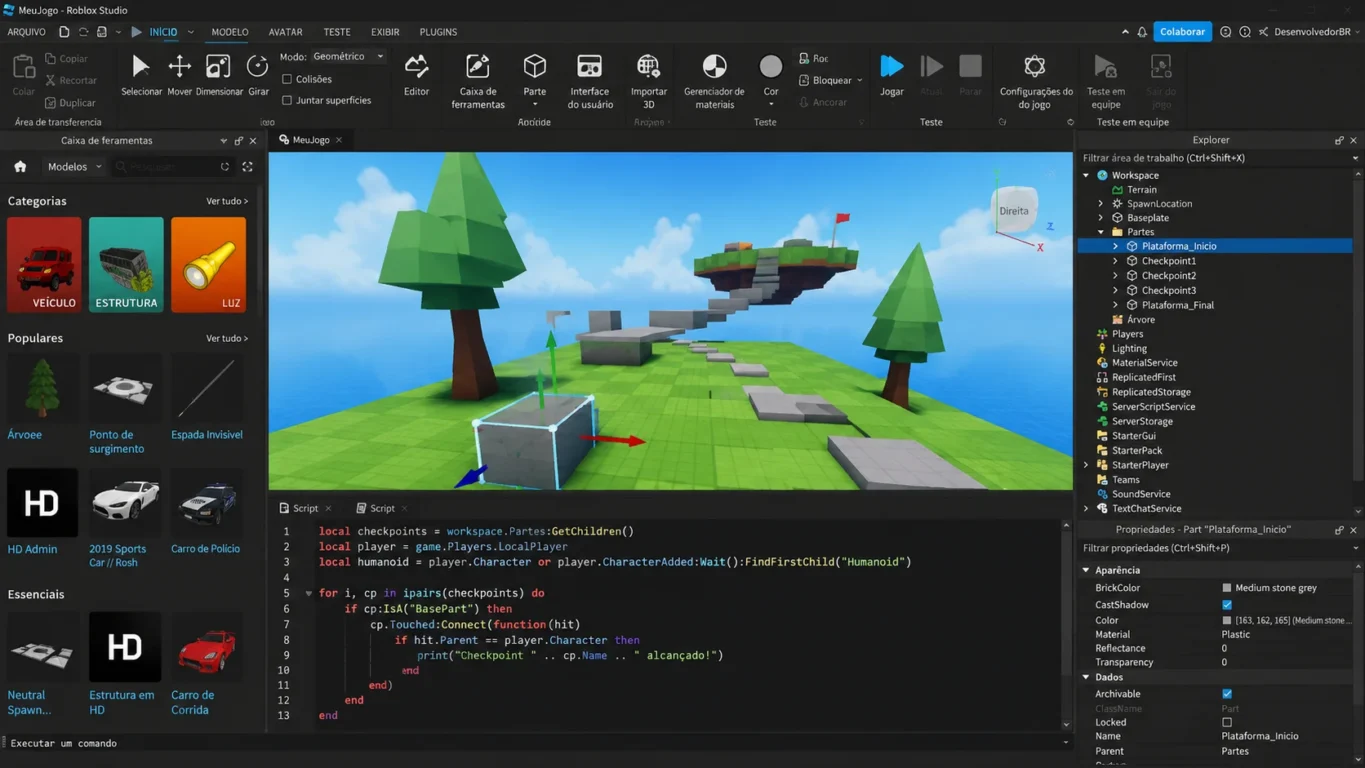Open the ARQUIVO menu
Viewport: 1365px width, 768px height.
[x=27, y=32]
